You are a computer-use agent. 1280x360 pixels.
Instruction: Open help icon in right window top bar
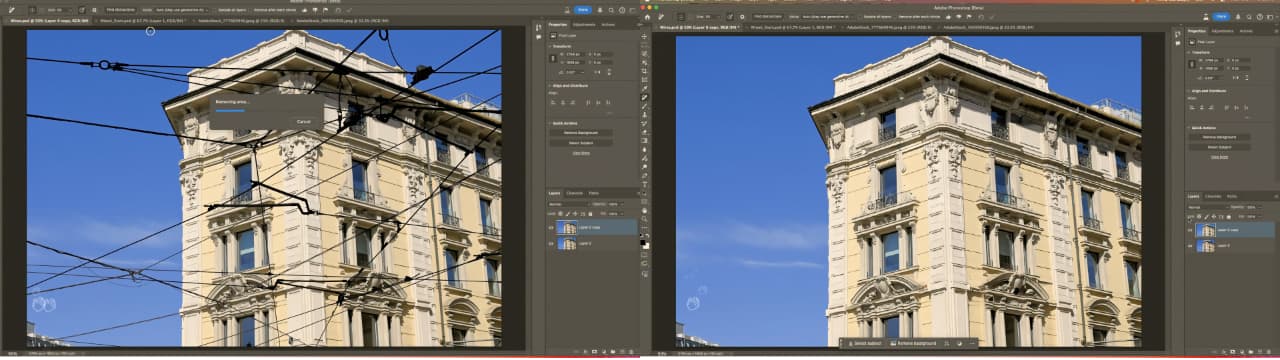1260,17
